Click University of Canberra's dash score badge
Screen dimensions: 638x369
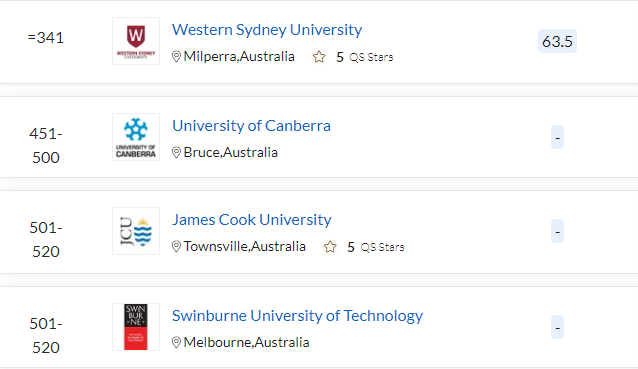click(x=557, y=137)
